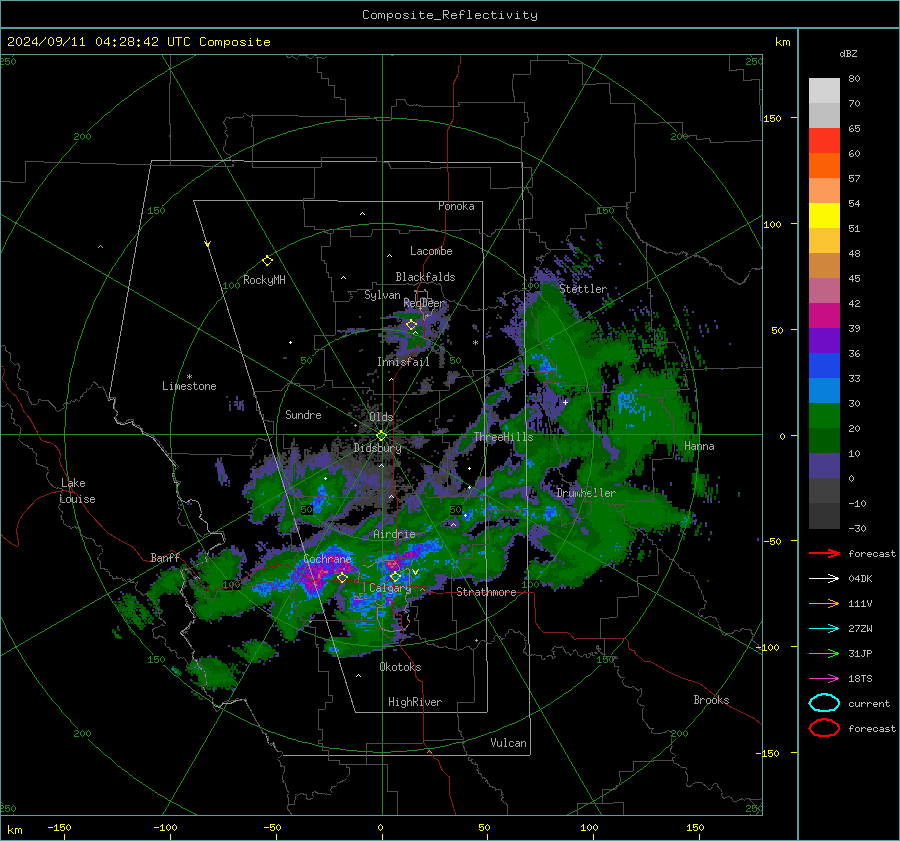
Task: Click the Stettler label
Action: tap(583, 289)
